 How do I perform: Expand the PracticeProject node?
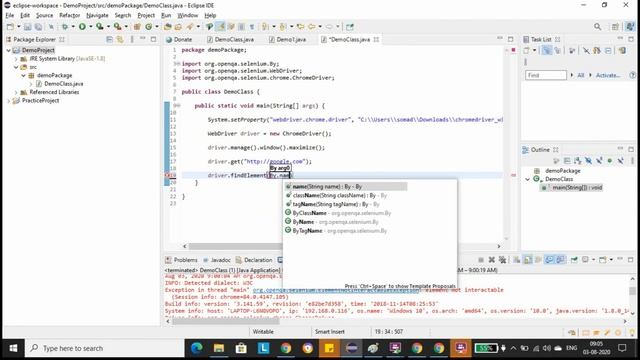[9, 100]
